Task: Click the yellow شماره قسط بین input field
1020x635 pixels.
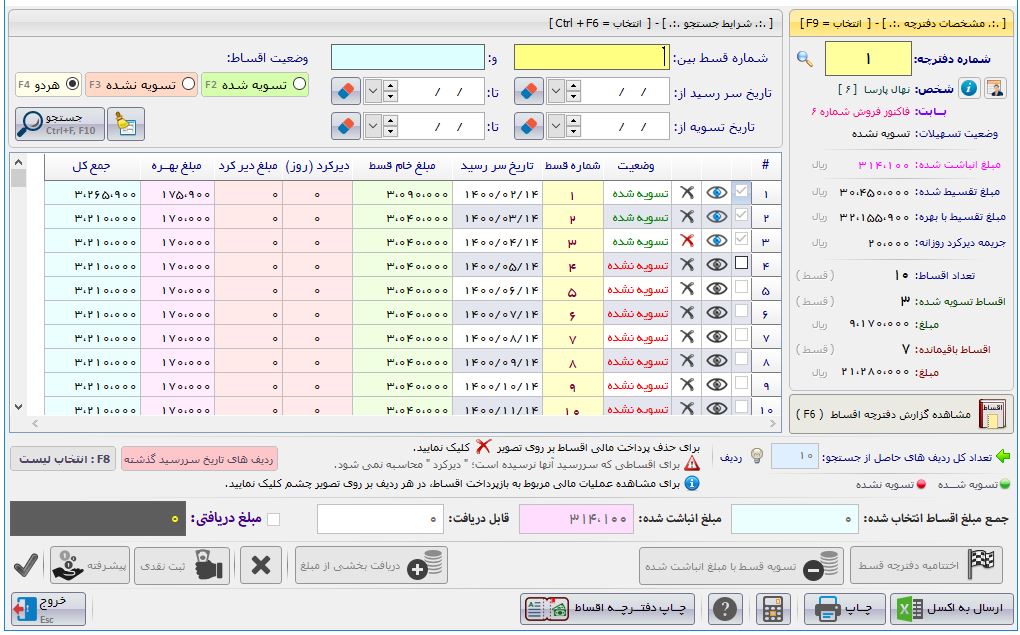Action: [590, 59]
